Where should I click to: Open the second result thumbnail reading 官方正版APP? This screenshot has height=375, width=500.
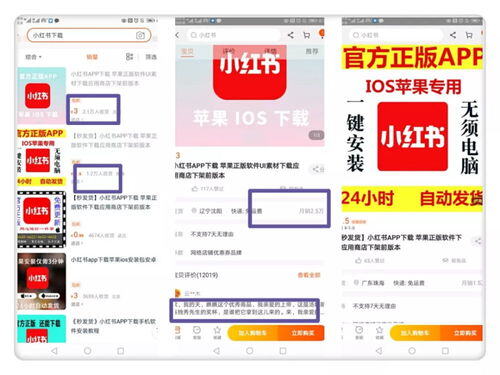(x=41, y=158)
